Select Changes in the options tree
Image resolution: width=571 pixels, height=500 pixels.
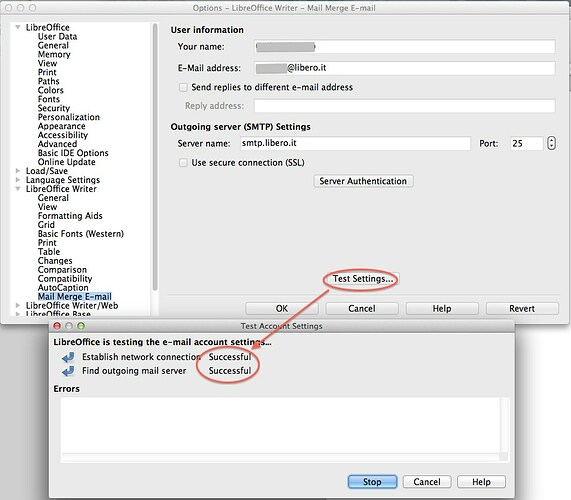55,261
